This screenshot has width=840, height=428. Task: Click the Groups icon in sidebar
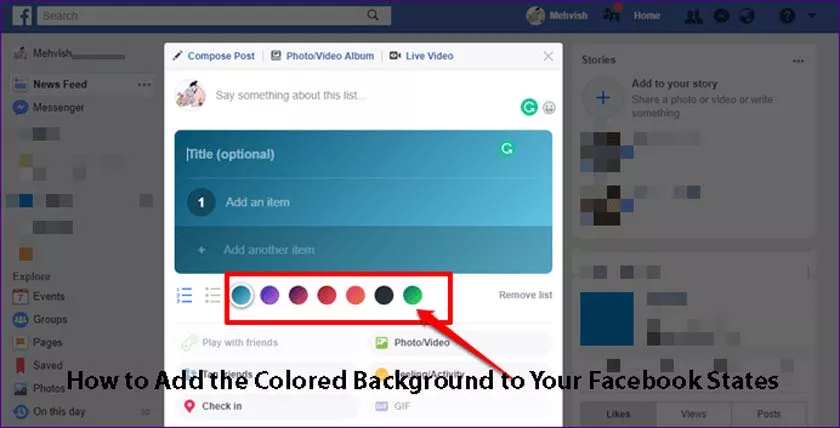coord(20,319)
